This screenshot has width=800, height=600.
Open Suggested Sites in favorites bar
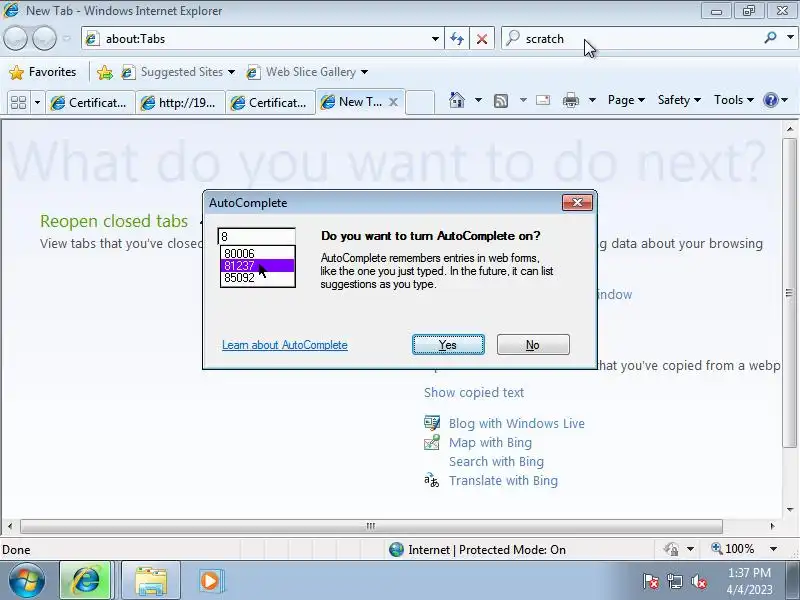[178, 72]
